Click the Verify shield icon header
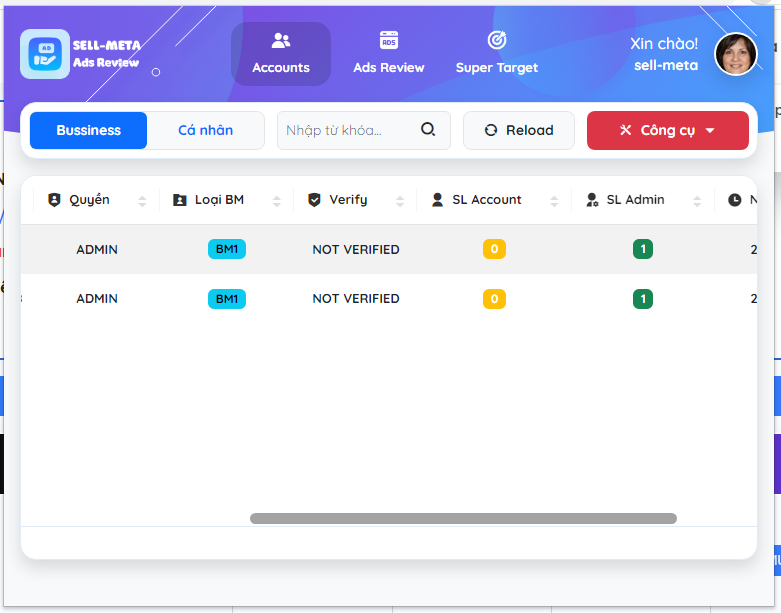This screenshot has height=613, width=781. click(x=314, y=200)
